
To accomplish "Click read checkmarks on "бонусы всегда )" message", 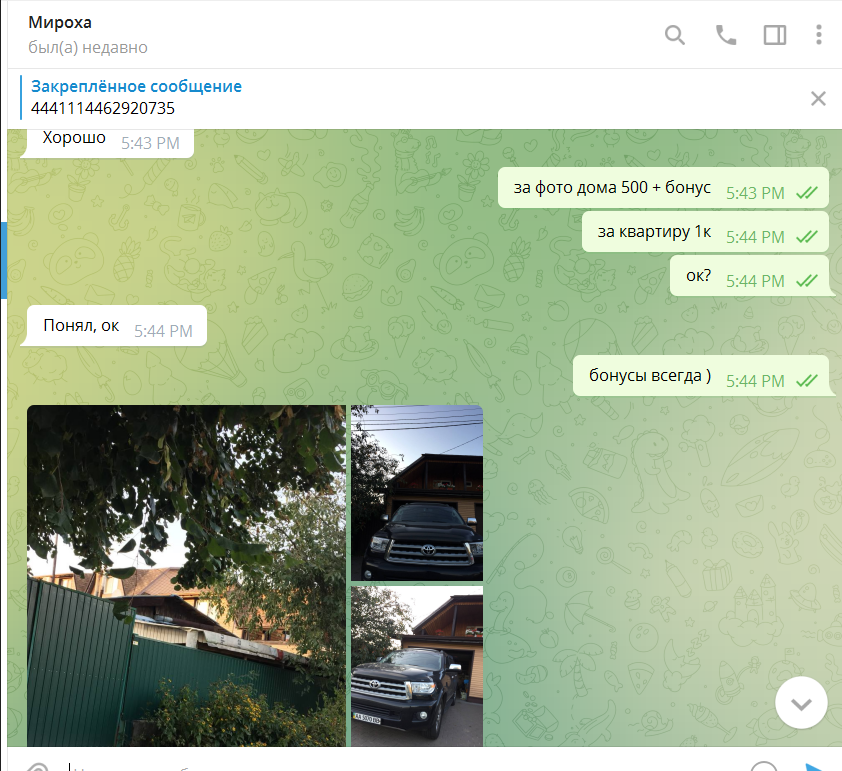I will click(806, 381).
